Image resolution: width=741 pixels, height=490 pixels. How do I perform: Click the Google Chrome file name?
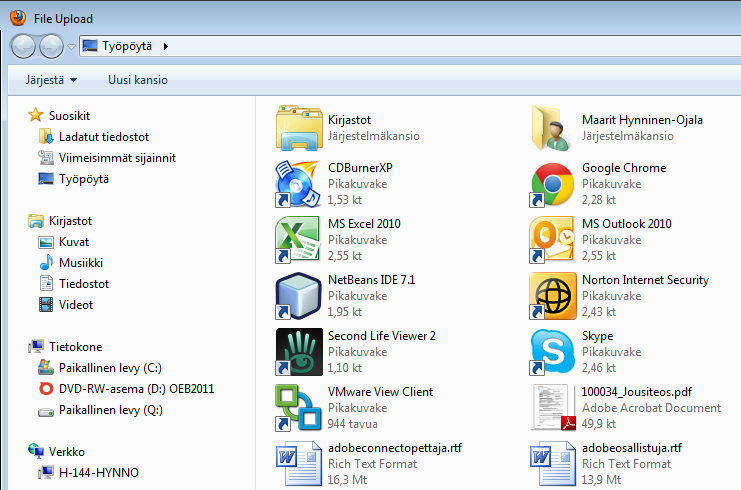624,168
